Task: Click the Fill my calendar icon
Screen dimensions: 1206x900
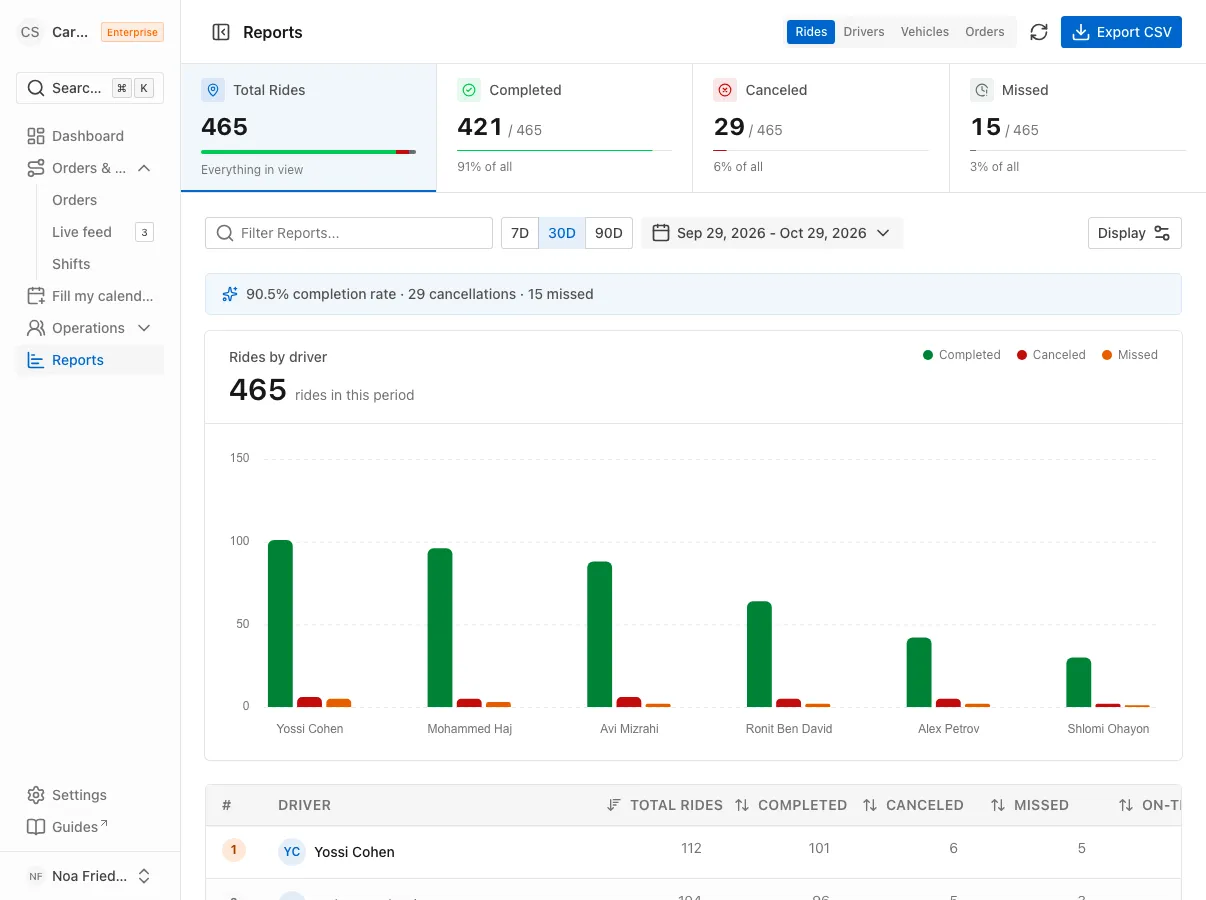Action: (36, 296)
